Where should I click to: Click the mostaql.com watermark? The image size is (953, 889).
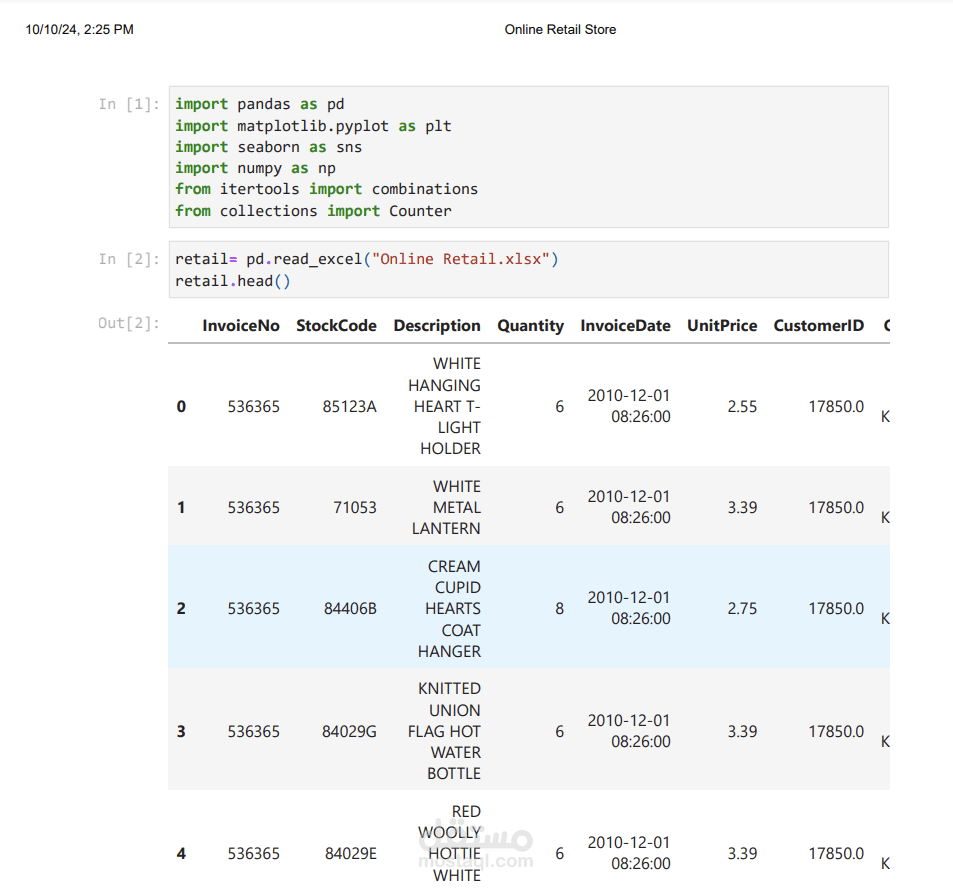click(475, 850)
